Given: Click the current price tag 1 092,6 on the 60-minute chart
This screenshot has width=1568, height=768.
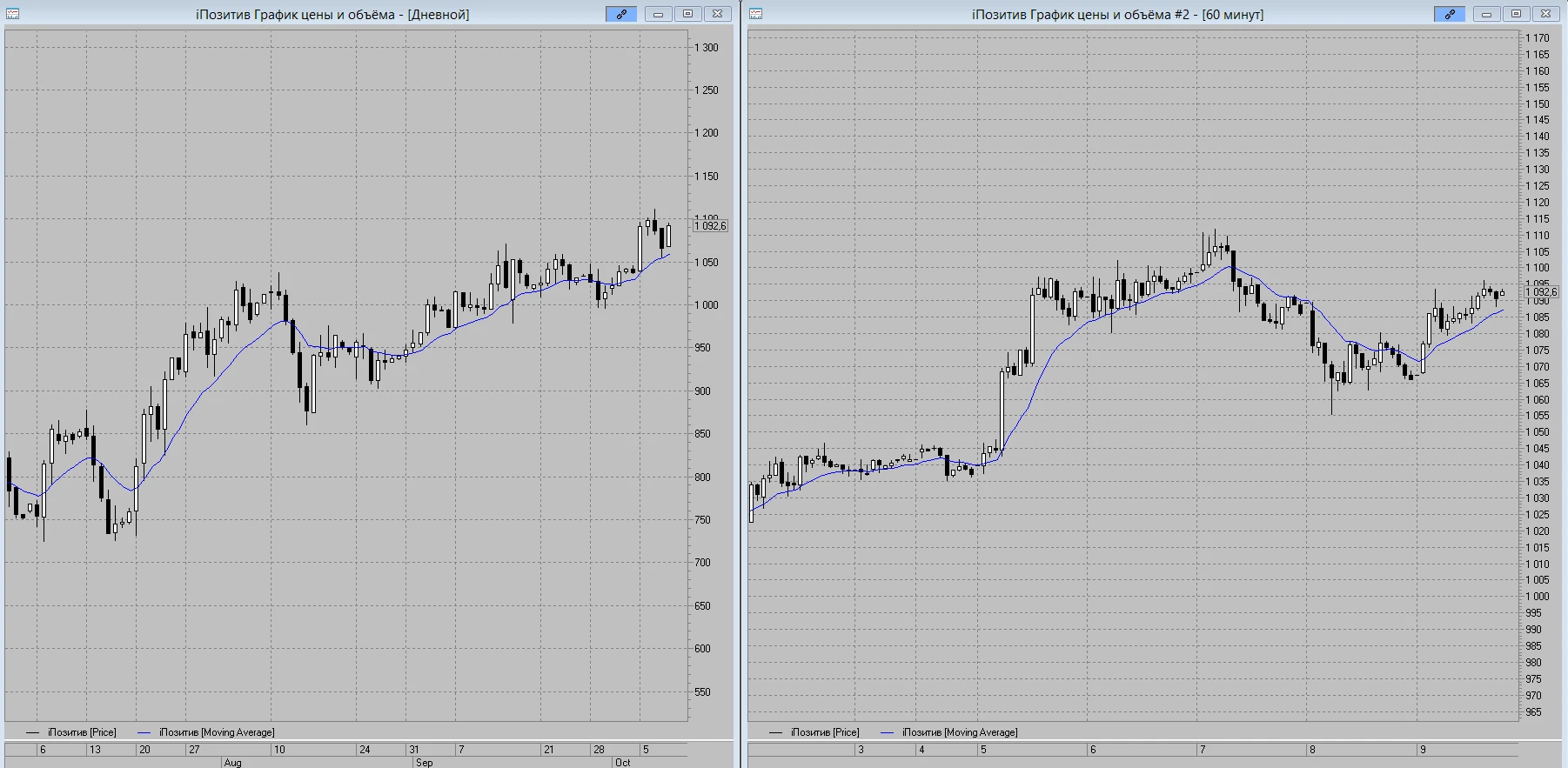Looking at the screenshot, I should click(x=1541, y=292).
